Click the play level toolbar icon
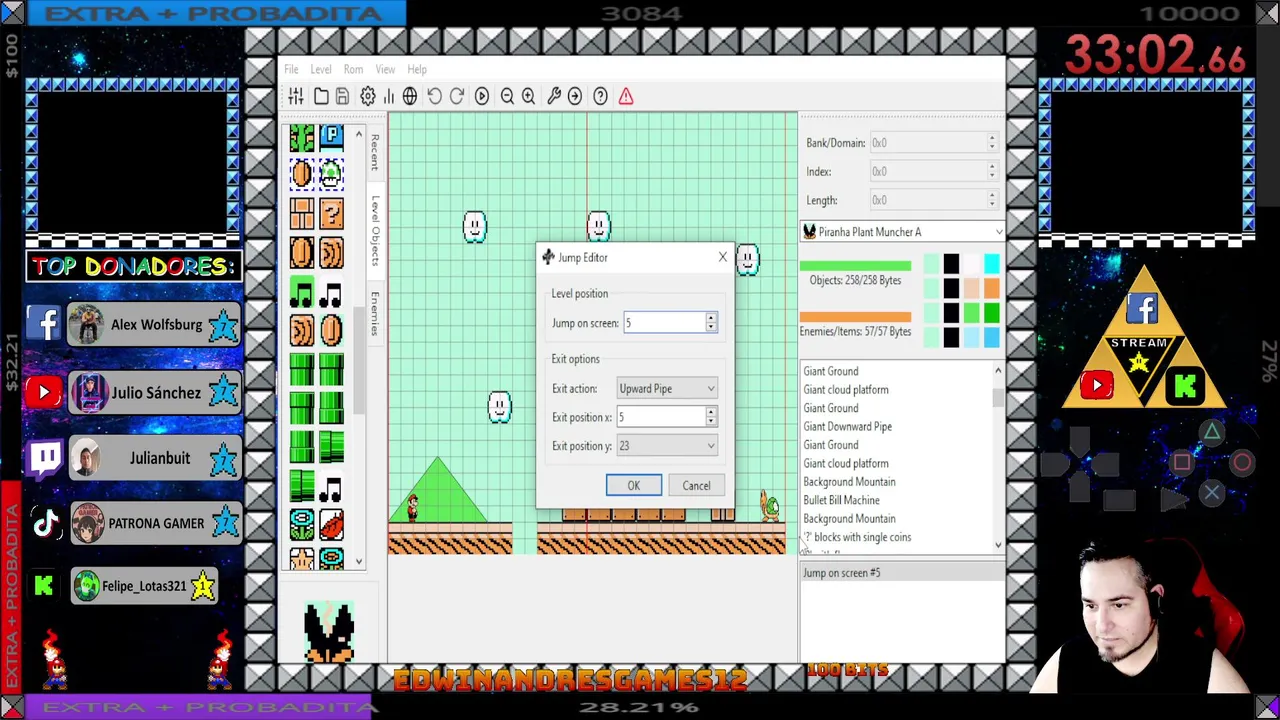This screenshot has width=1280, height=720. [482, 96]
